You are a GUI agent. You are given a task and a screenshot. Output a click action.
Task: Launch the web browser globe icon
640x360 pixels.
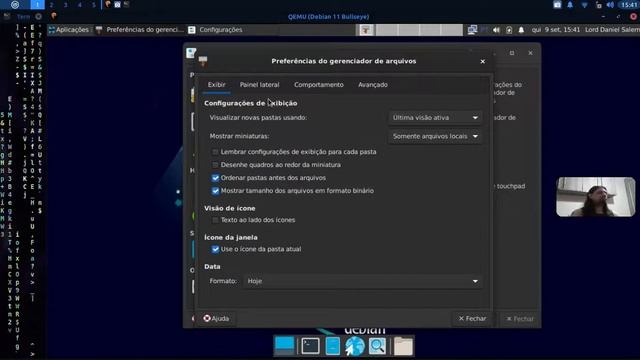(x=355, y=346)
